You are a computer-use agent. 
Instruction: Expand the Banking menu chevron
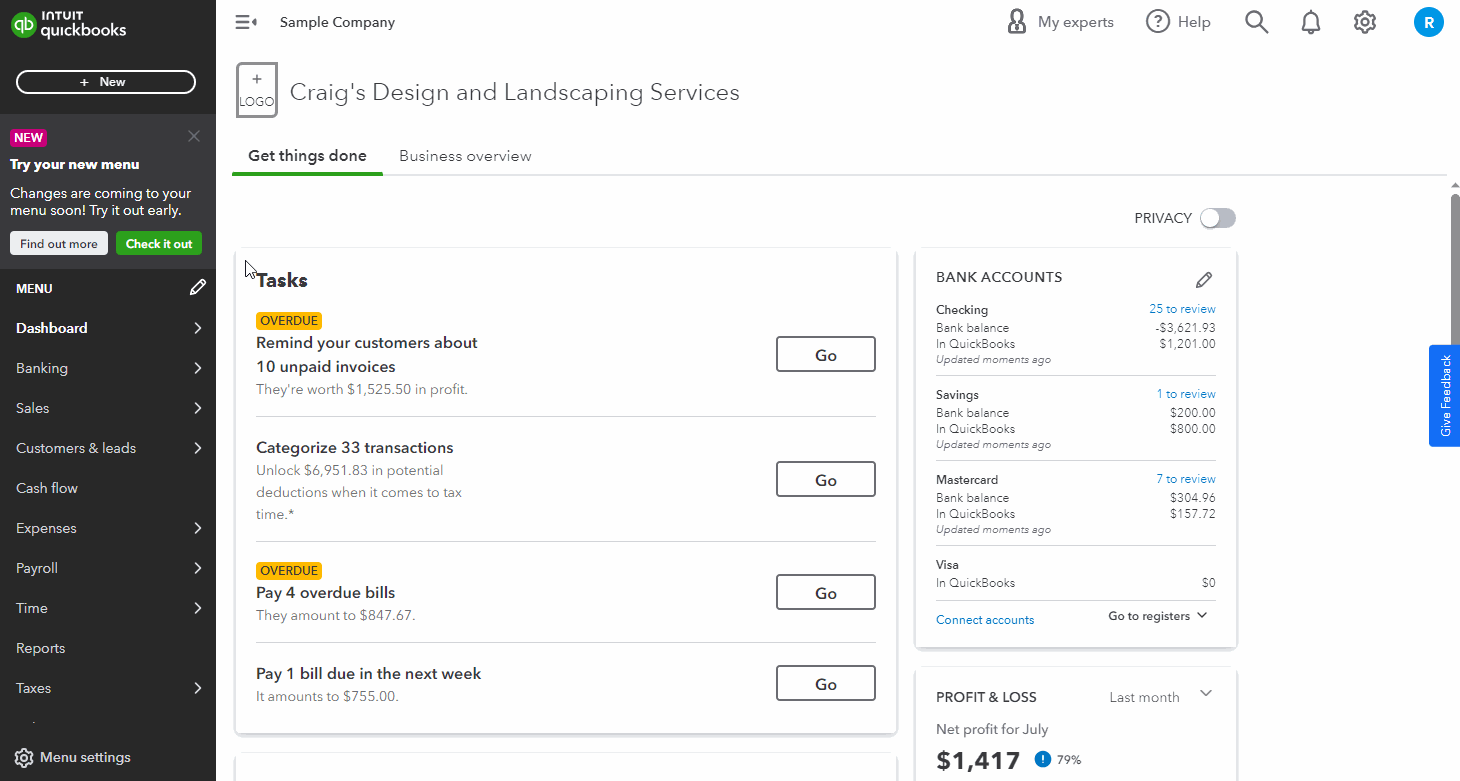pyautogui.click(x=198, y=368)
